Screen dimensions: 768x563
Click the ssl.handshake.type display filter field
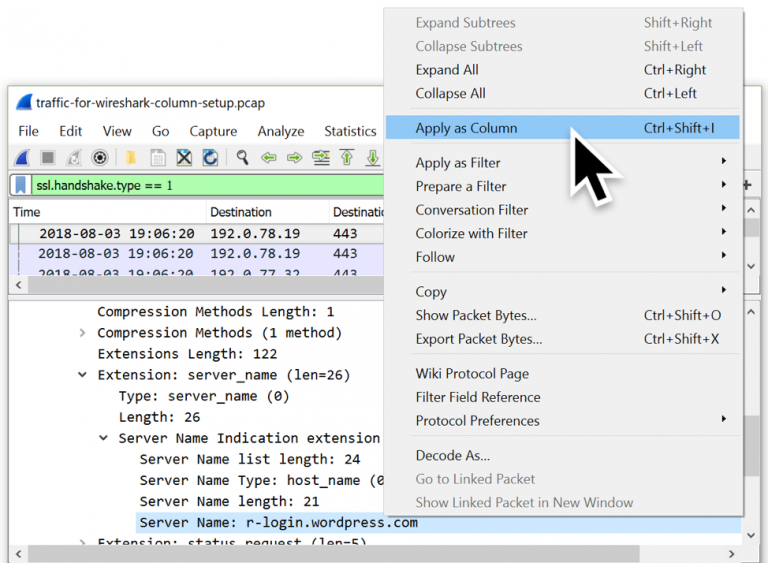click(x=200, y=186)
